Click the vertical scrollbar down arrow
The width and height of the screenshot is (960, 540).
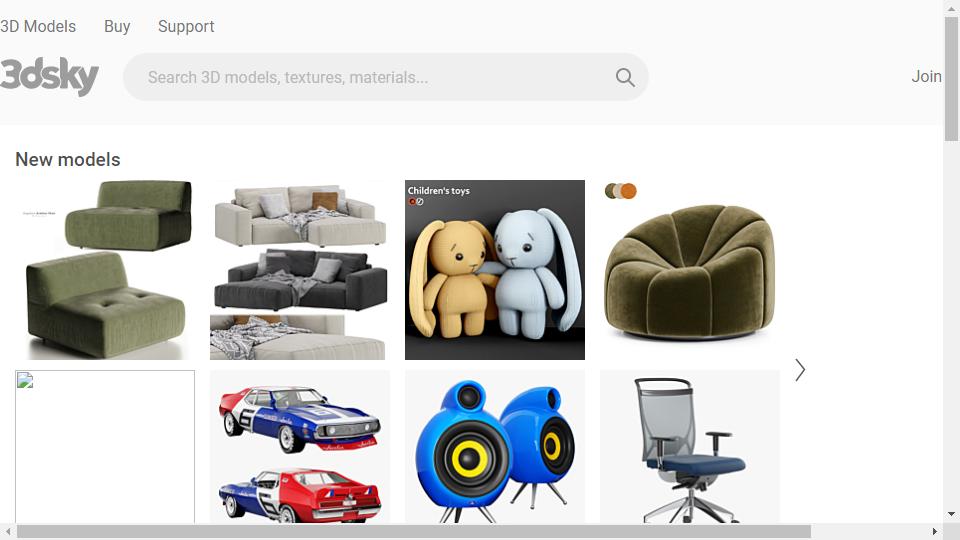[951, 514]
